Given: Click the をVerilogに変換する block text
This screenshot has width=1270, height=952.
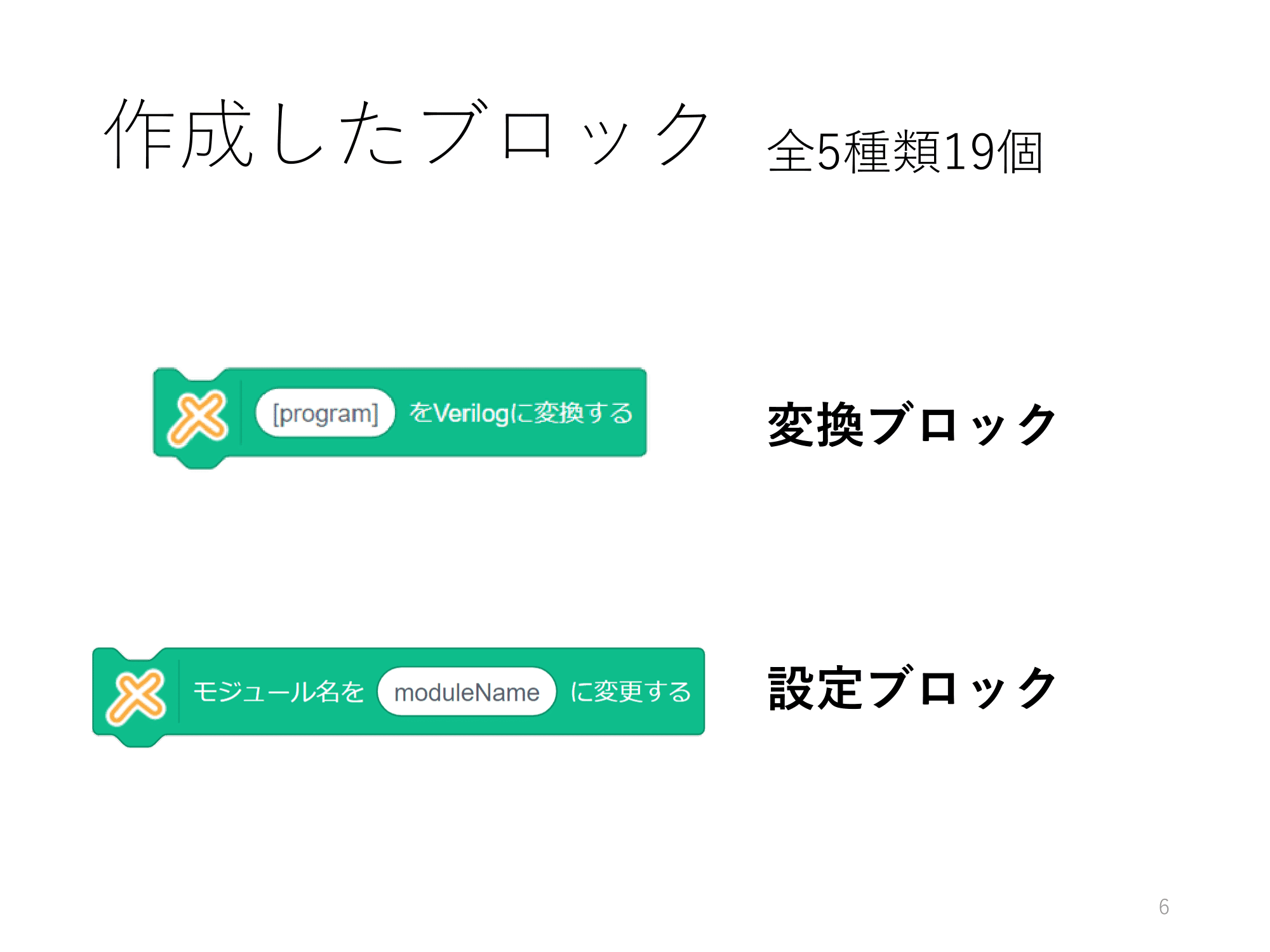Looking at the screenshot, I should tap(521, 413).
